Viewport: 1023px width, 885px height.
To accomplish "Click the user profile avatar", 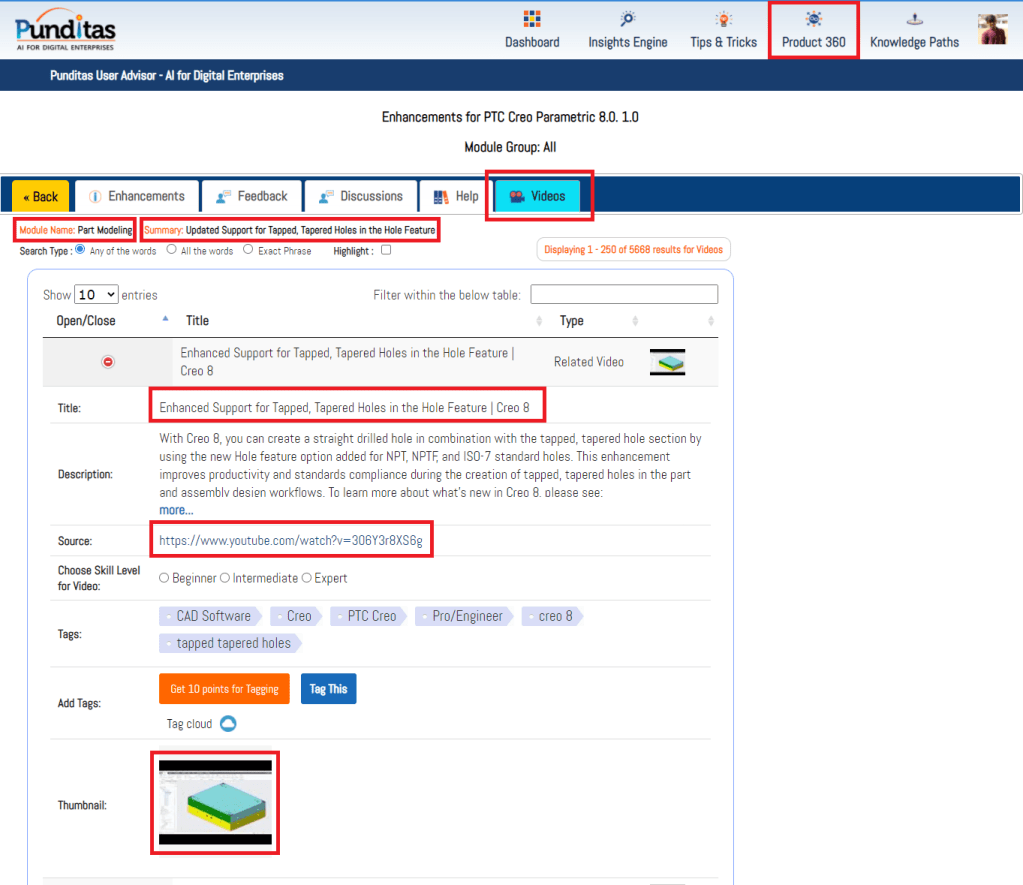I will (992, 29).
